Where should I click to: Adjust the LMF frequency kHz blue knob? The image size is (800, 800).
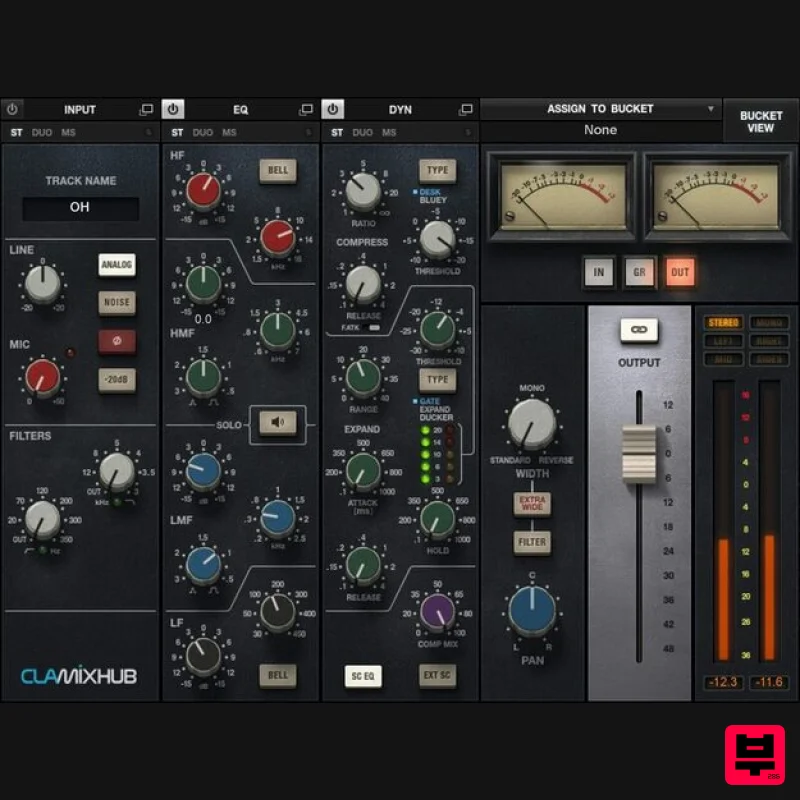[278, 517]
